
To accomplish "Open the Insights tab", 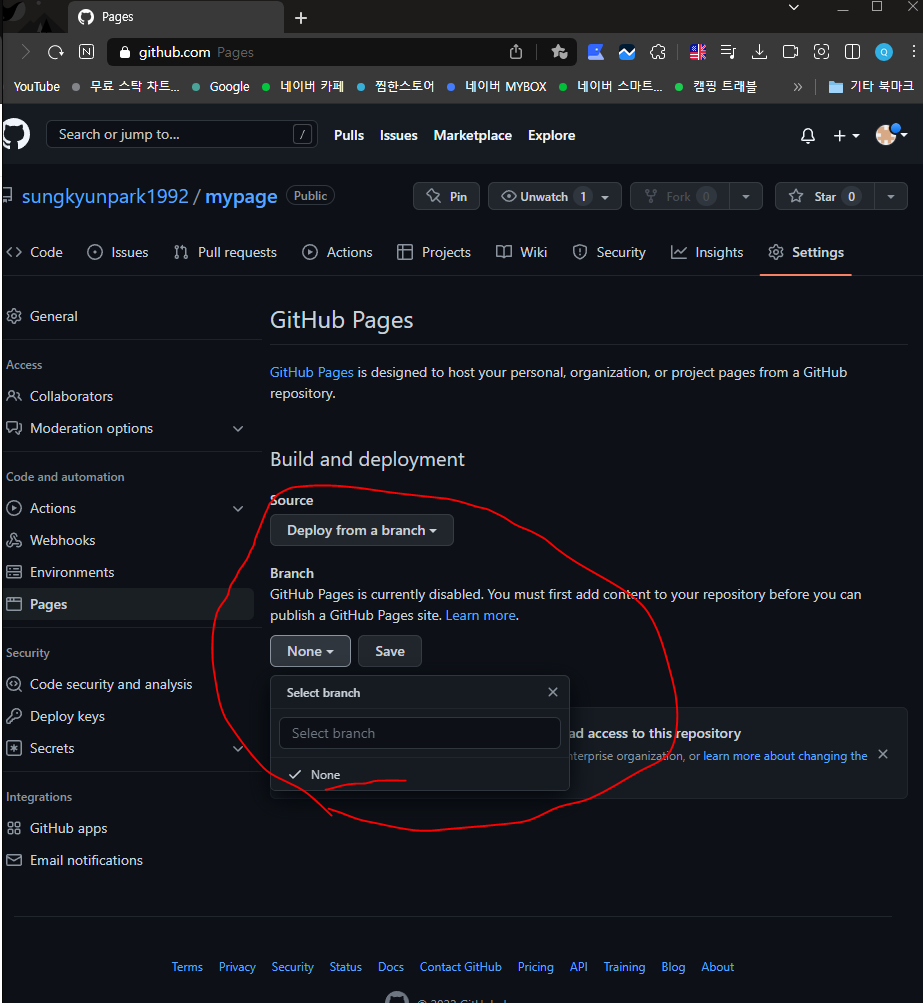I will coord(707,252).
